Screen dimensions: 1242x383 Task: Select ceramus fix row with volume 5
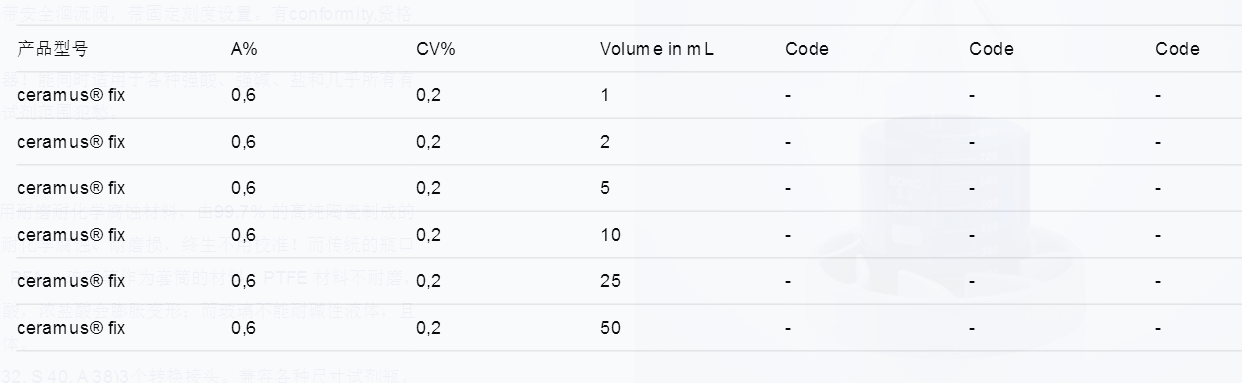tap(621, 188)
